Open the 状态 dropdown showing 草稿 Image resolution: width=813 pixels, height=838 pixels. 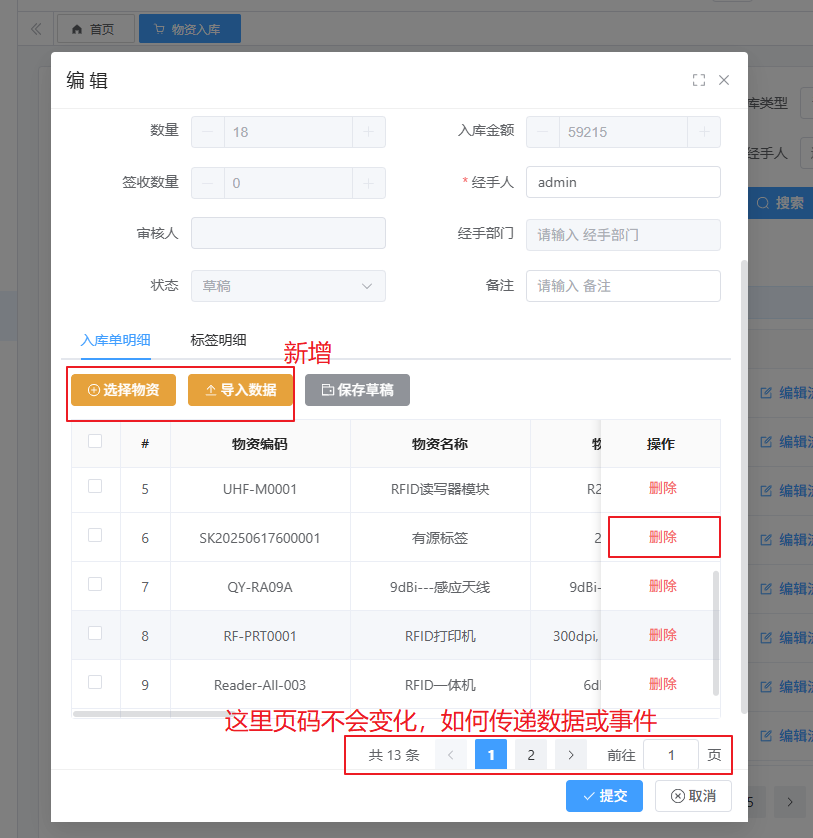tap(288, 286)
